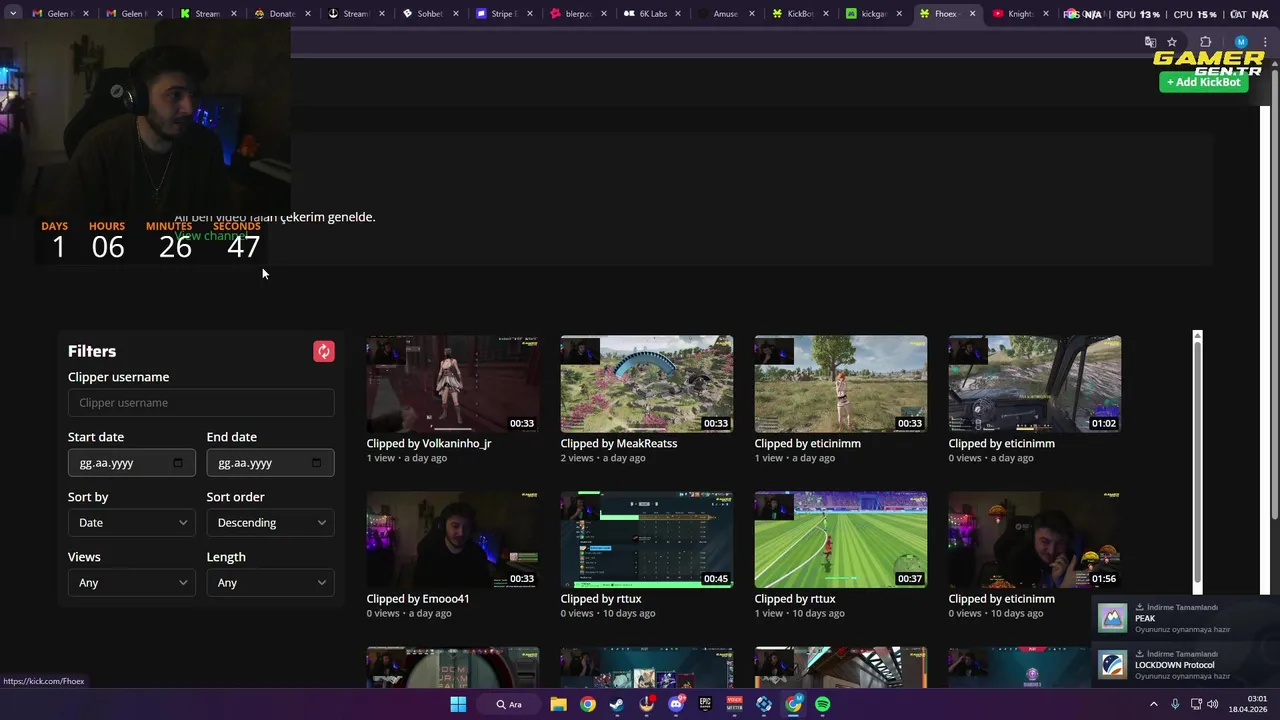Image resolution: width=1280 pixels, height=720 pixels.
Task: Open File Explorer from the taskbar
Action: (558, 704)
